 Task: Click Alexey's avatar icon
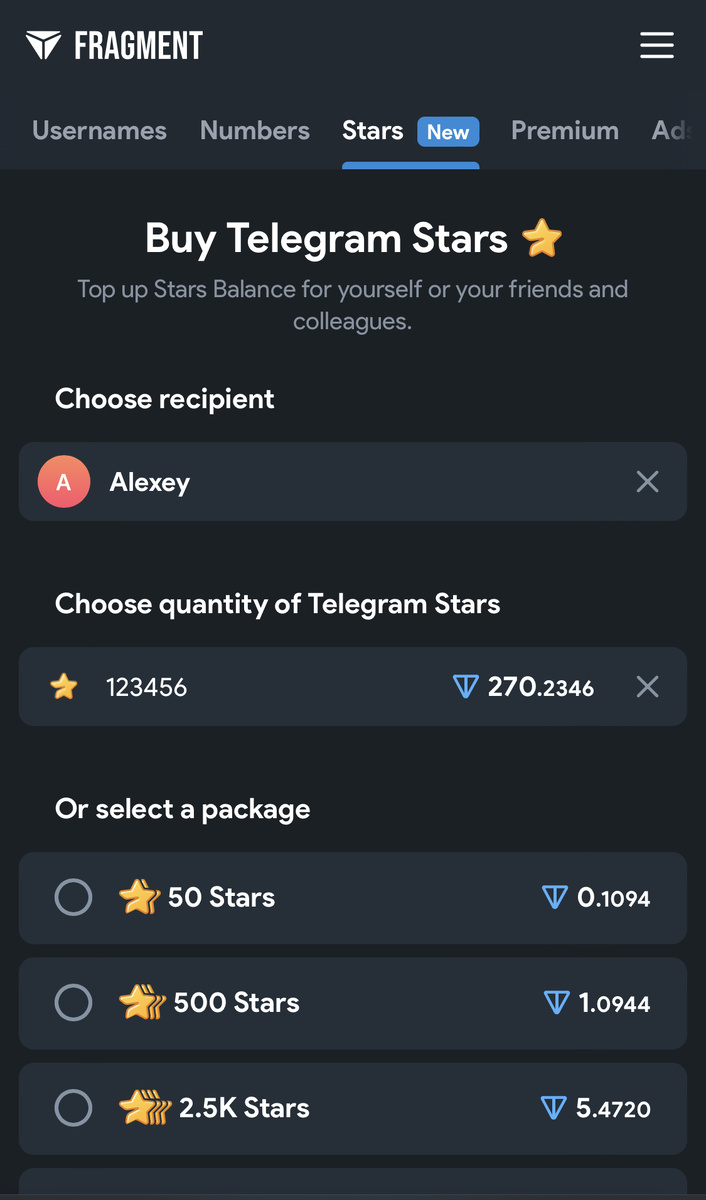(x=64, y=482)
